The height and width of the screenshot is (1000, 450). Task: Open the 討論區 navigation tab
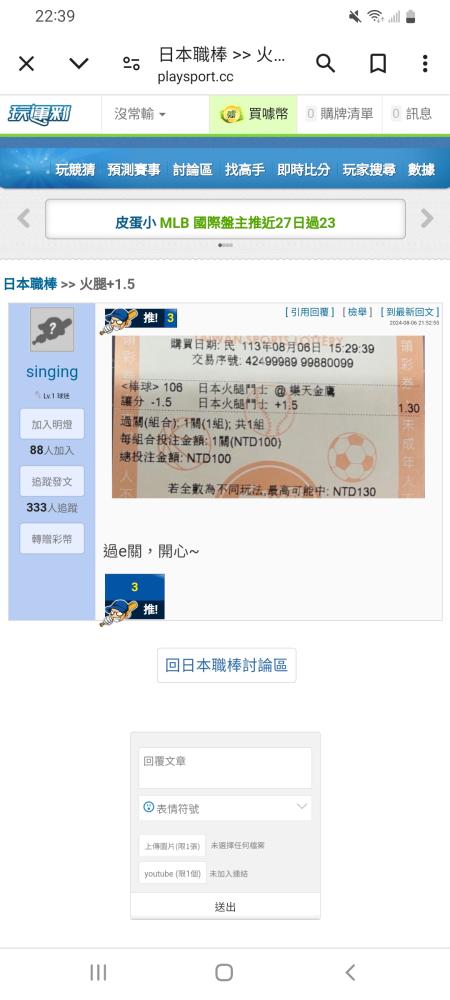[x=192, y=170]
